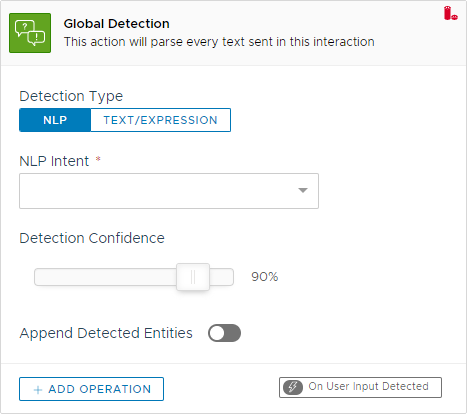The height and width of the screenshot is (414, 467).
Task: Click the On User Input Detected badge
Action: [x=360, y=387]
